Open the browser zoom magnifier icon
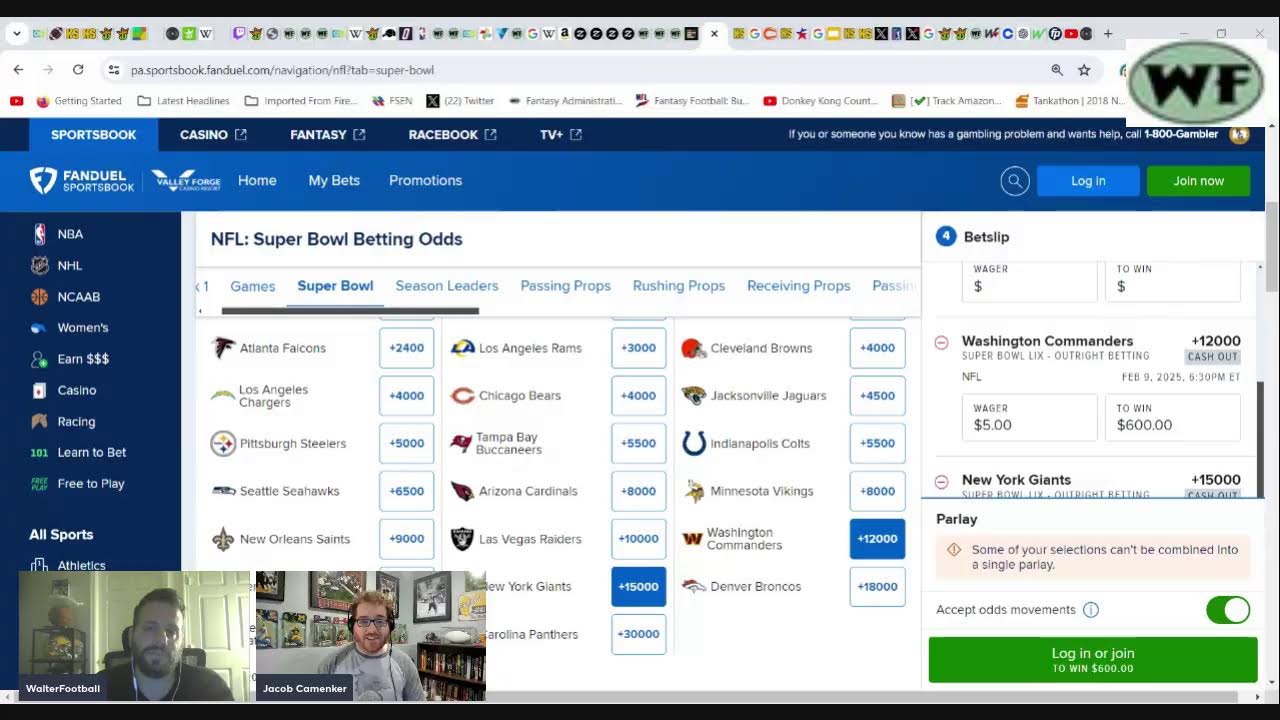1280x720 pixels. (1057, 70)
